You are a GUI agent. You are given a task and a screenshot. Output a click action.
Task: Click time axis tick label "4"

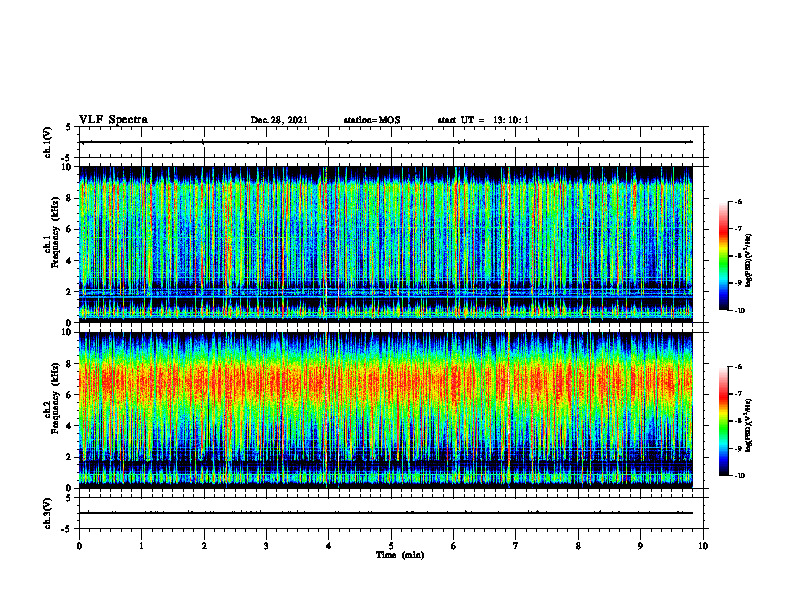329,546
